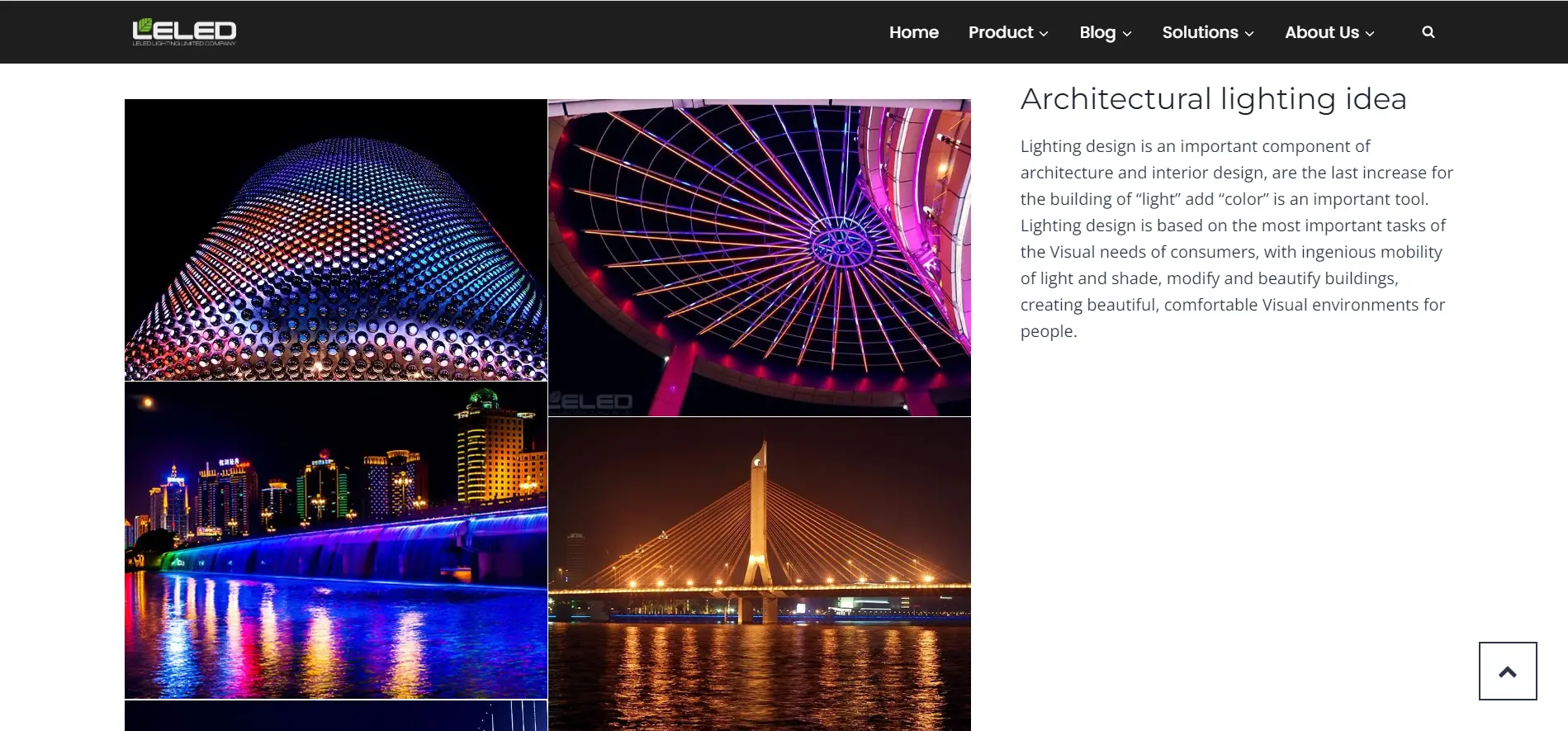The image size is (1568, 731).
Task: View the golden cable-stayed bridge photo
Action: pos(759,574)
